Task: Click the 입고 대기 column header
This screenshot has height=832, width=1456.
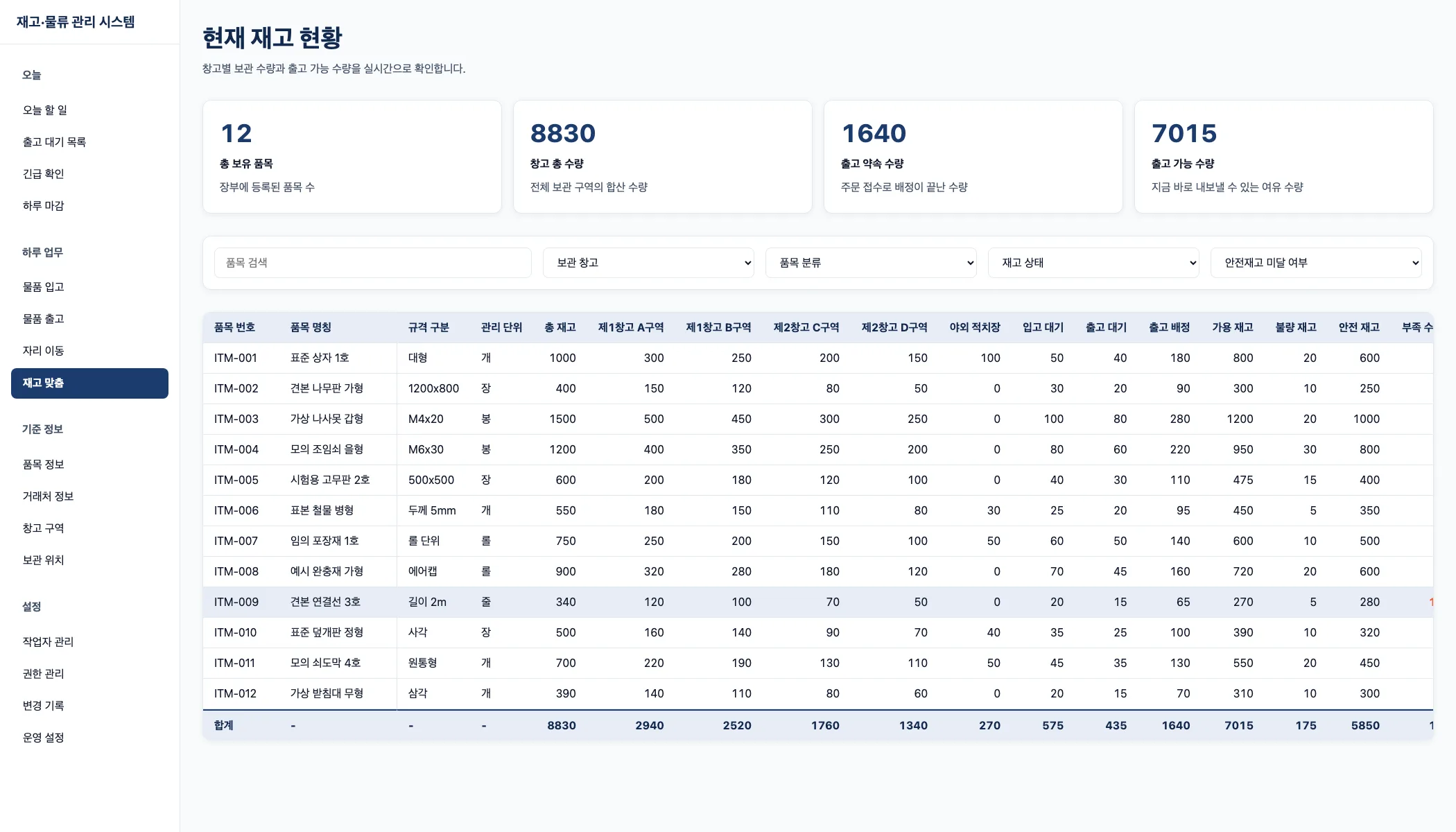Action: coord(1043,327)
